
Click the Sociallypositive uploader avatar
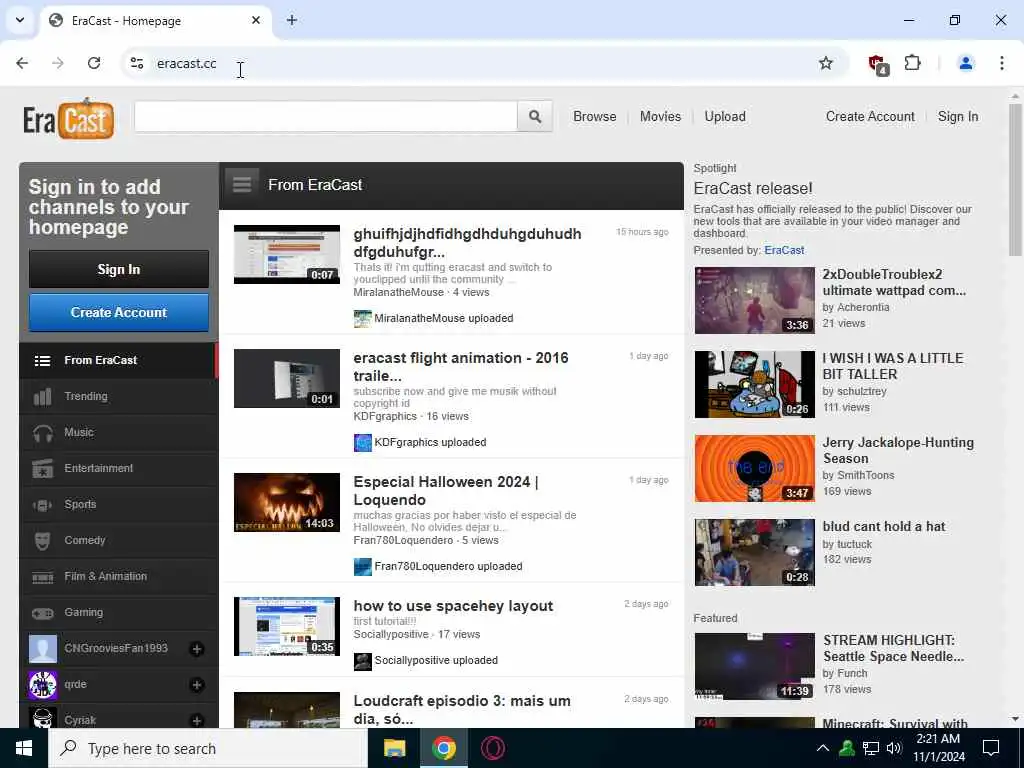[362, 661]
